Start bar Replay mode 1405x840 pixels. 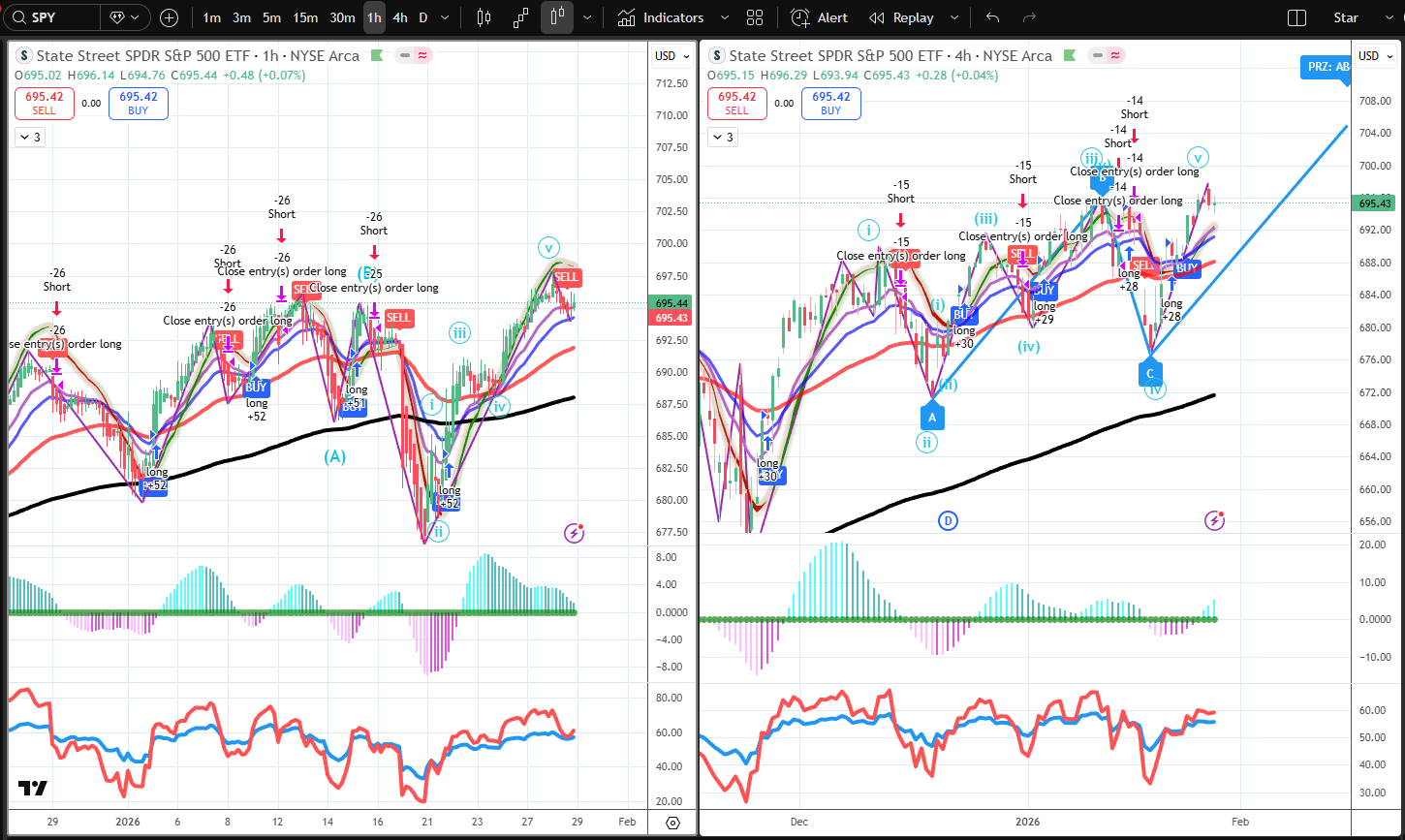pyautogui.click(x=902, y=17)
